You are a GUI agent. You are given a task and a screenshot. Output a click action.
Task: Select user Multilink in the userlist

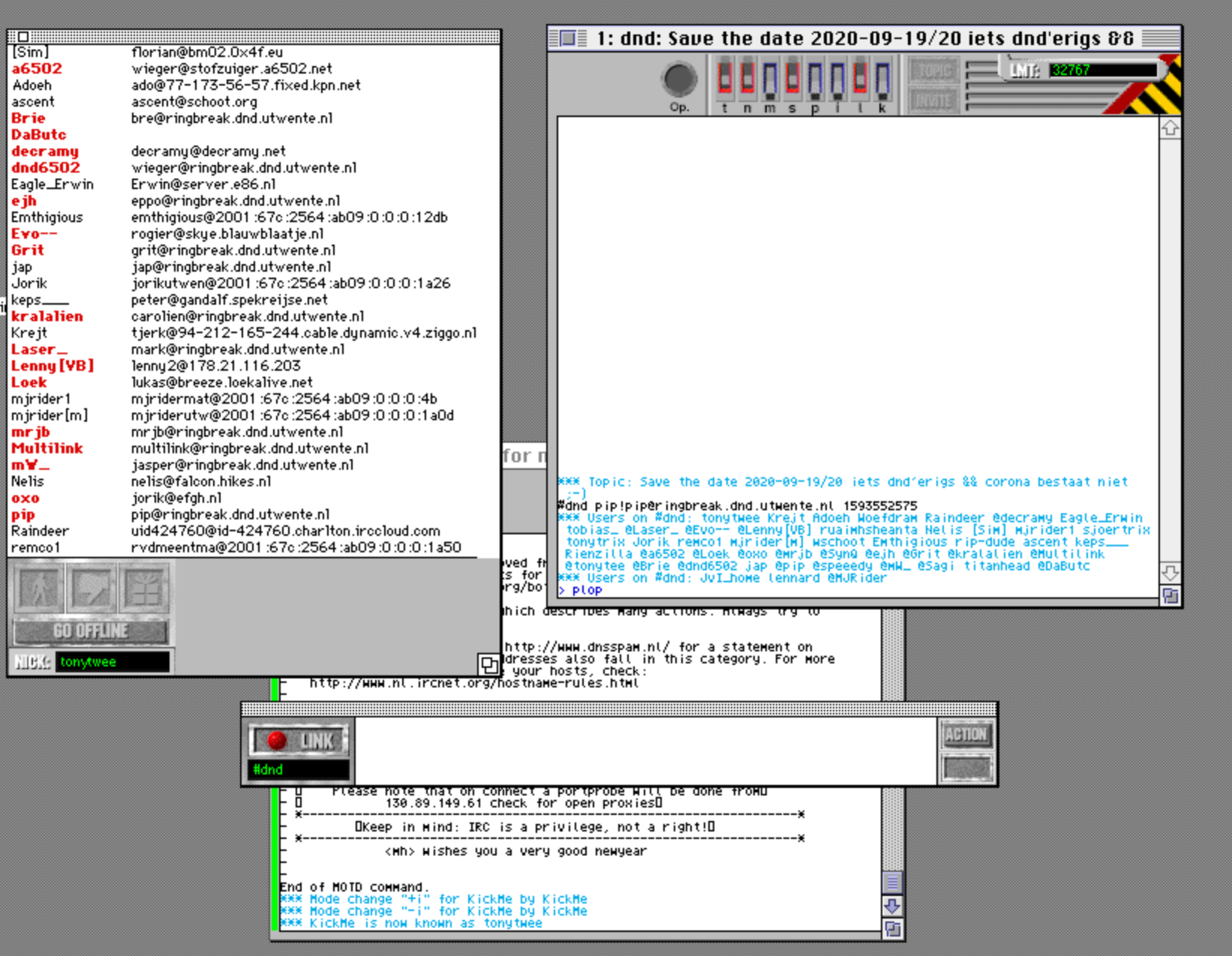[x=47, y=449]
